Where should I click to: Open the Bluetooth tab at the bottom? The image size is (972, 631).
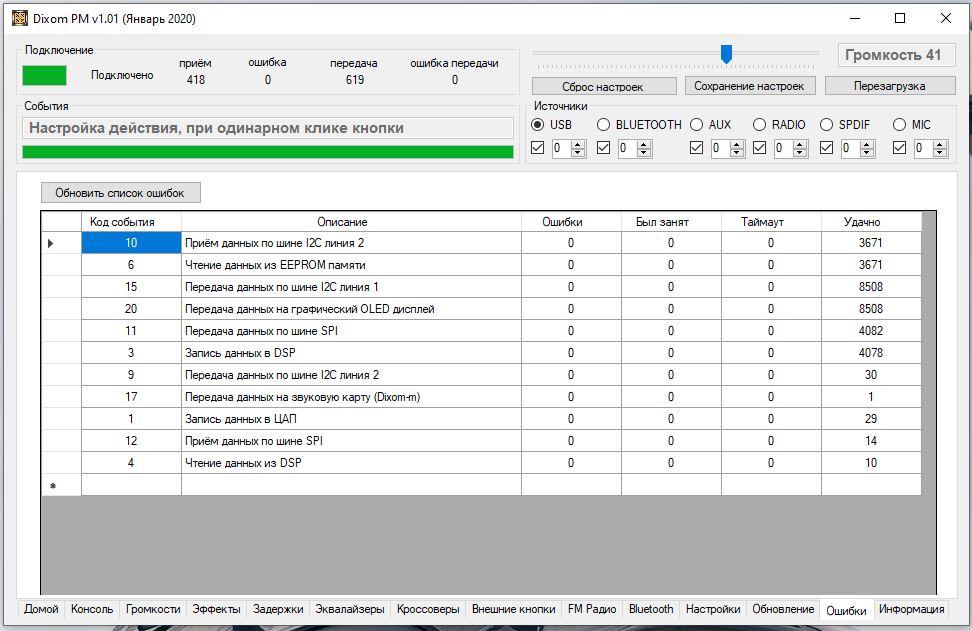(650, 609)
